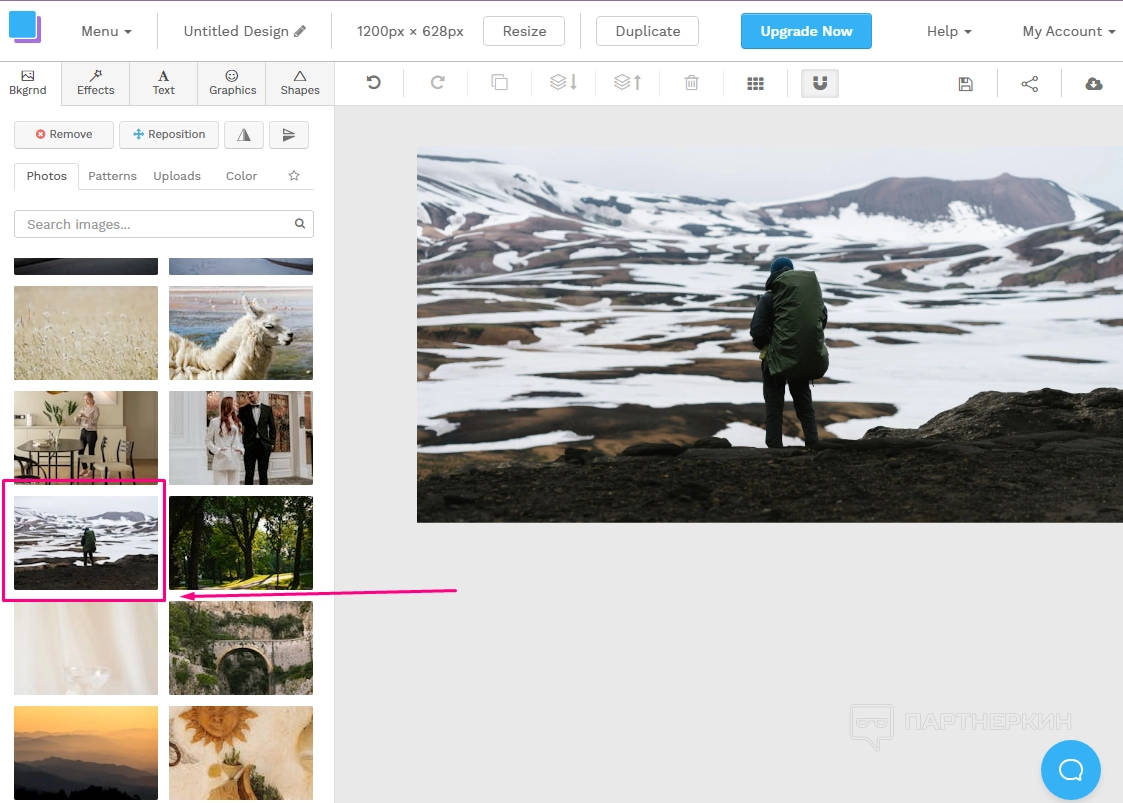Show the grid overlay icon
This screenshot has width=1123, height=803.
pos(756,84)
